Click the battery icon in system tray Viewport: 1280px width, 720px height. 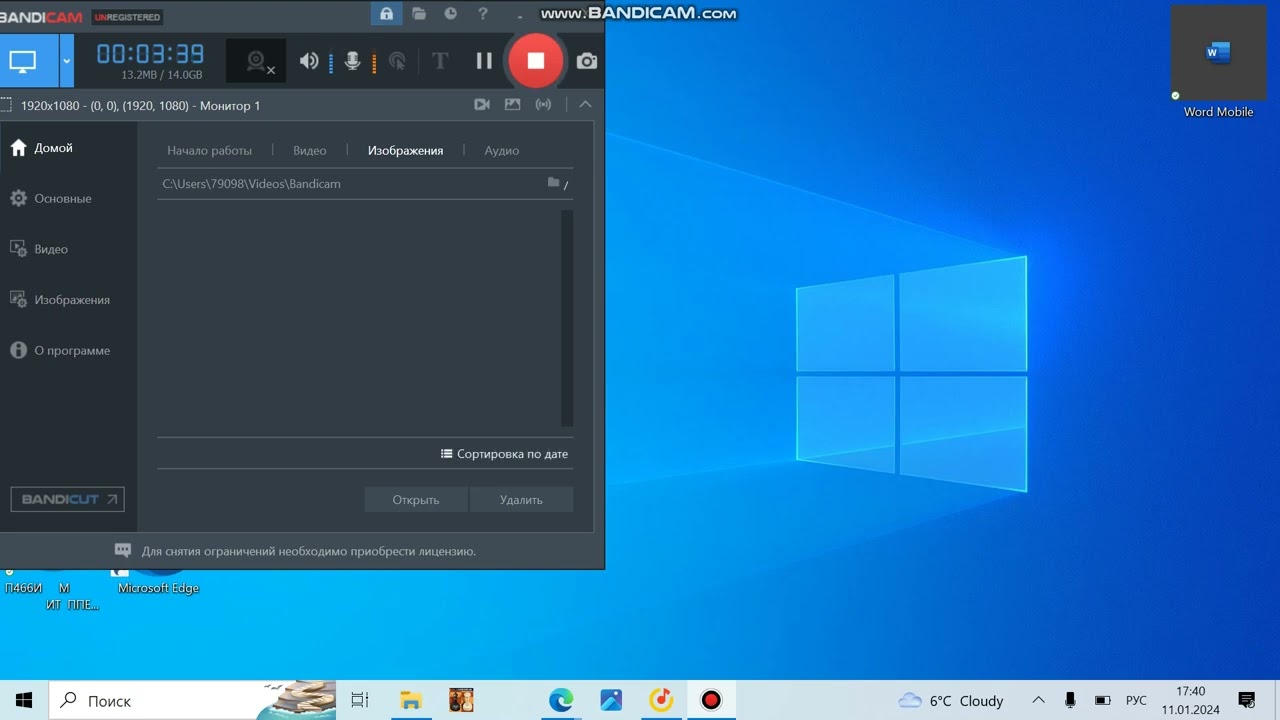tap(1103, 701)
